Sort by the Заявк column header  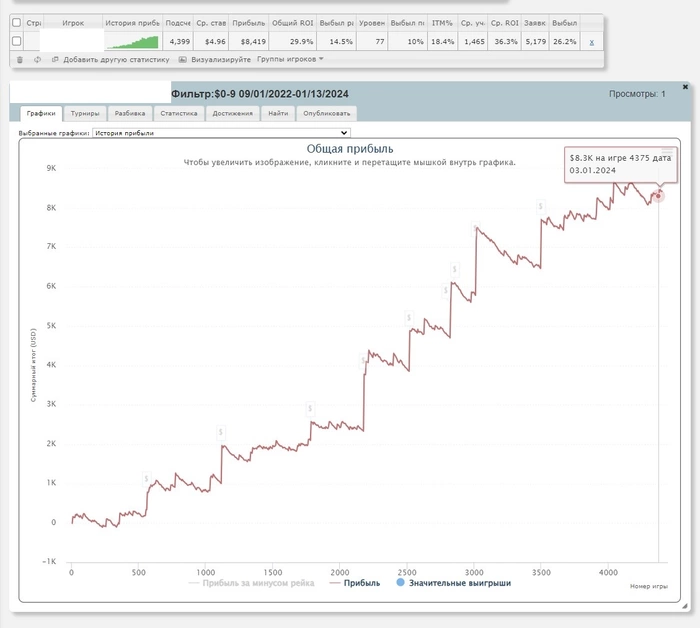535,23
